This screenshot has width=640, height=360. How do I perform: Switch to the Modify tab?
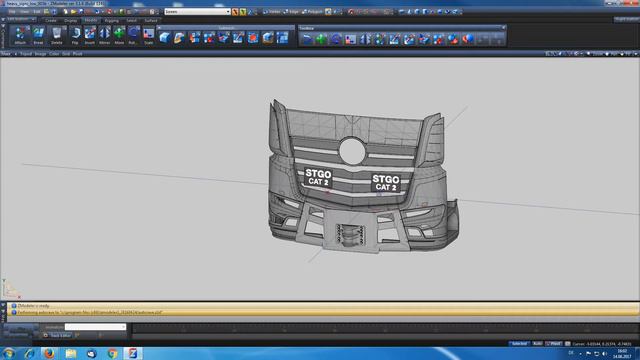tap(91, 20)
